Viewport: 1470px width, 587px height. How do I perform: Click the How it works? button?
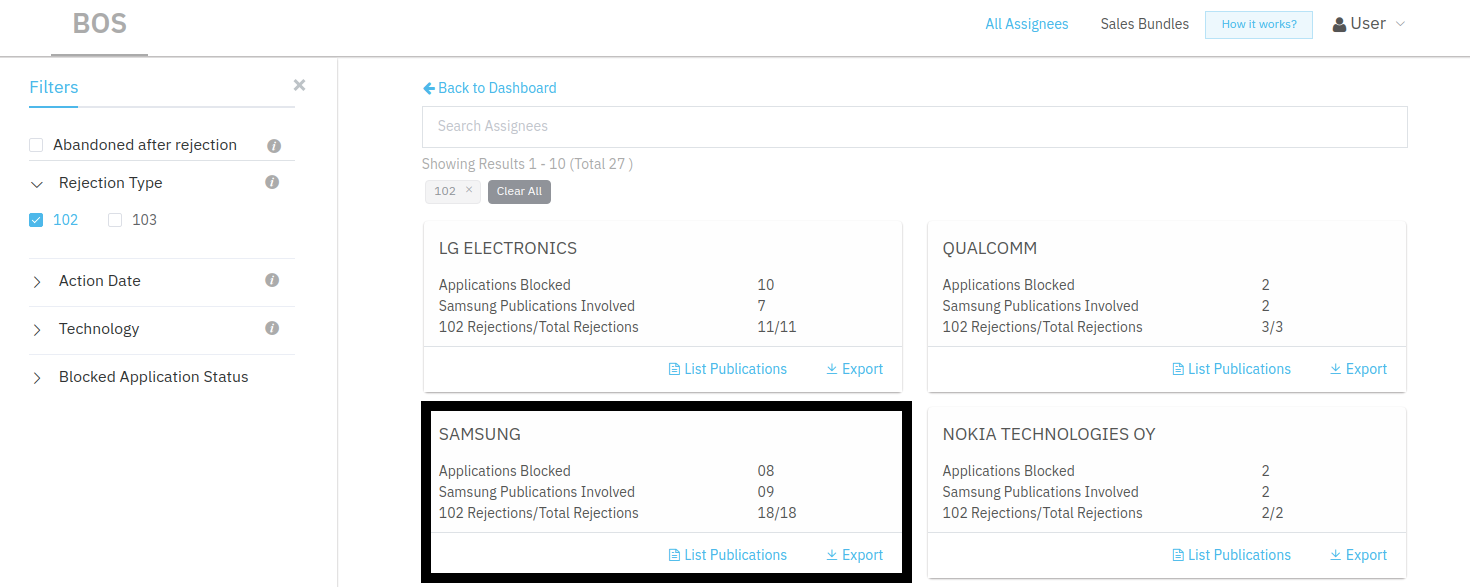[1259, 25]
